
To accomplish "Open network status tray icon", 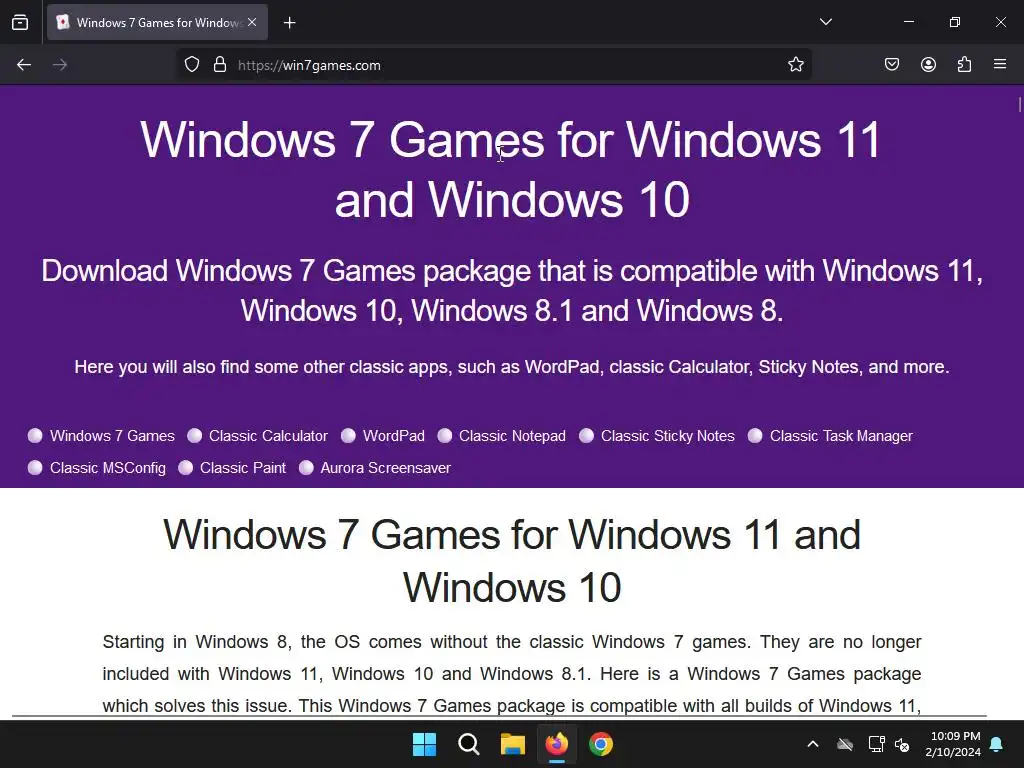I will tap(876, 744).
